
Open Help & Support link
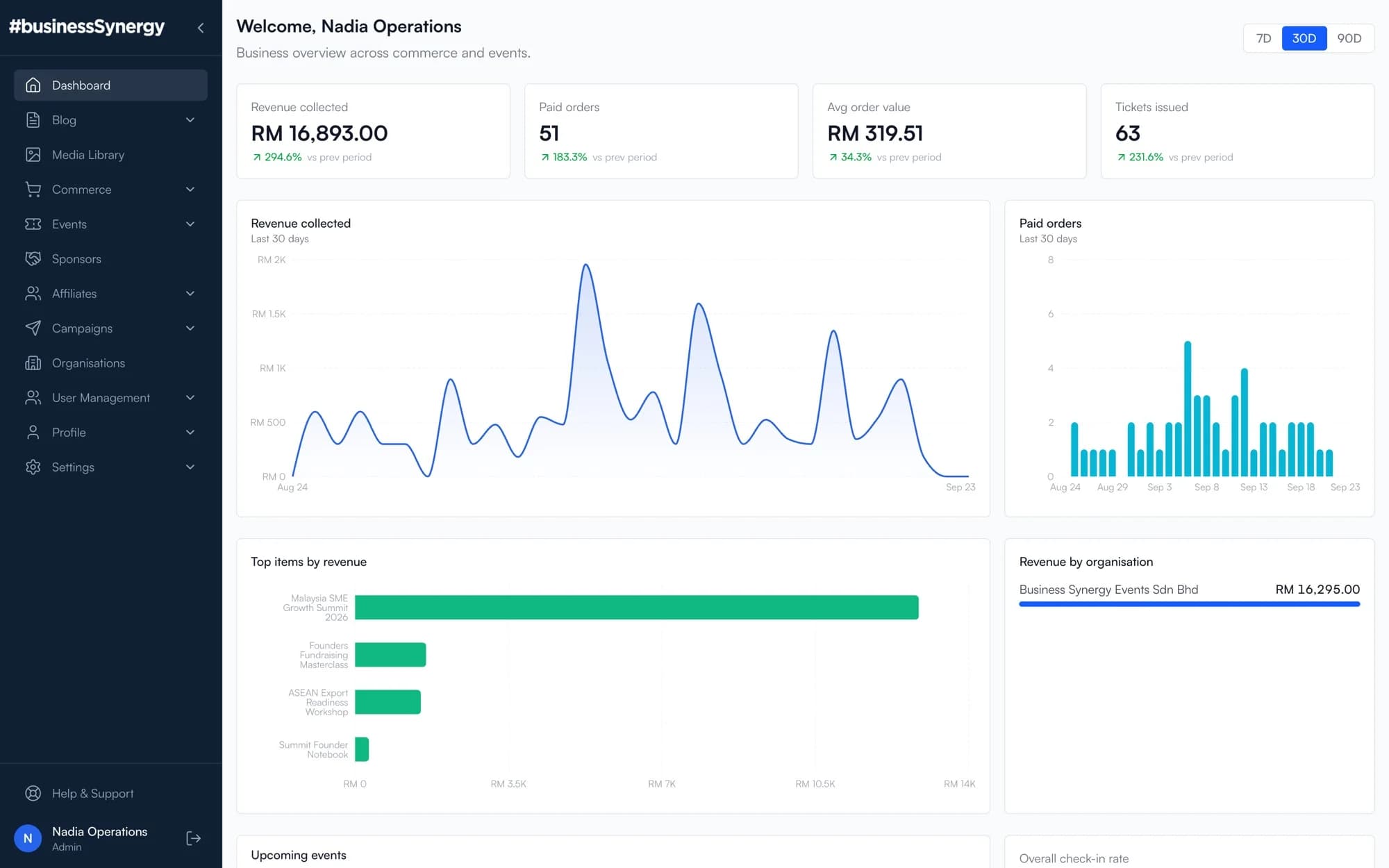coord(110,793)
